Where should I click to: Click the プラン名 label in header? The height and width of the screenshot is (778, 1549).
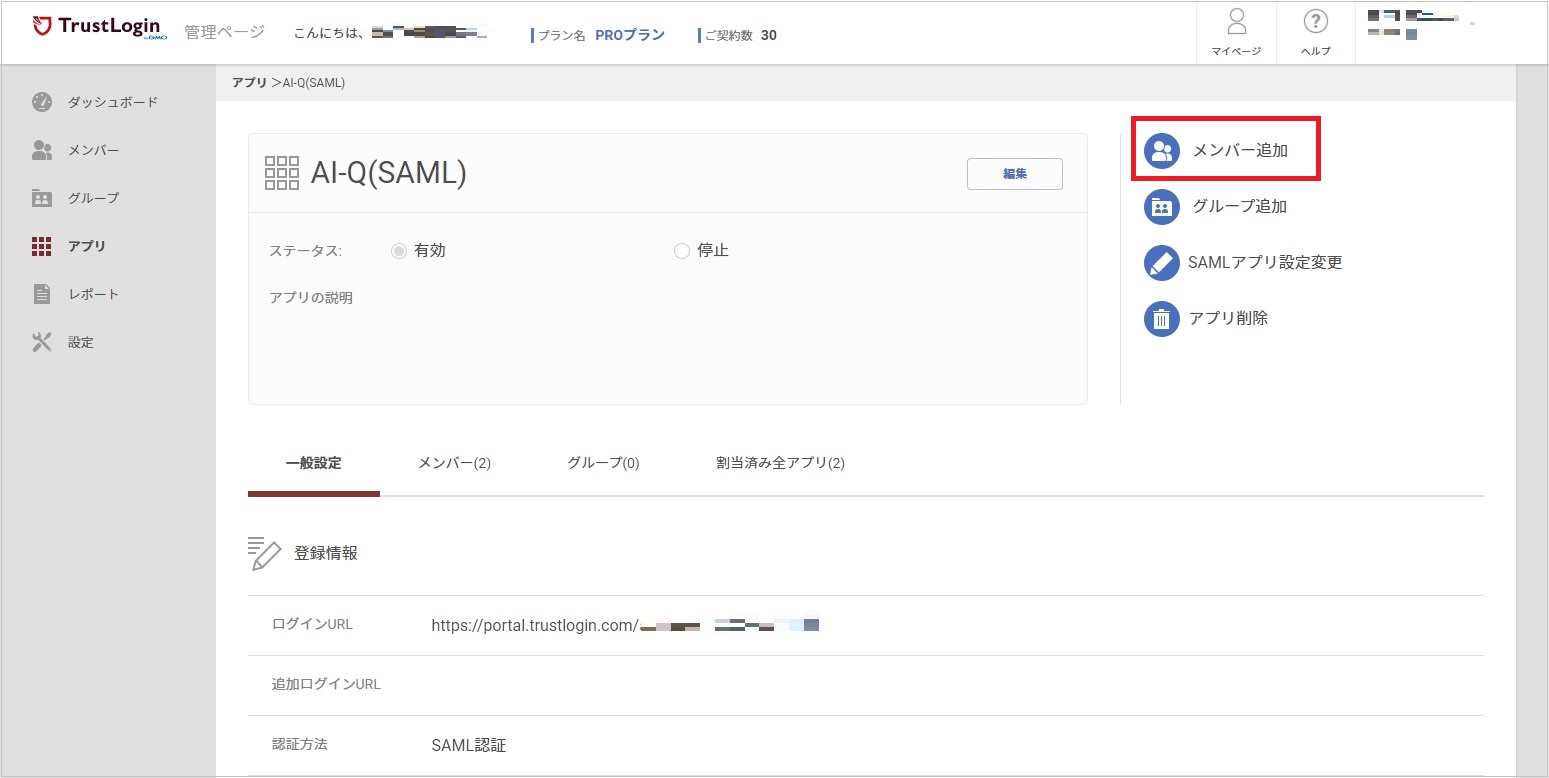562,35
